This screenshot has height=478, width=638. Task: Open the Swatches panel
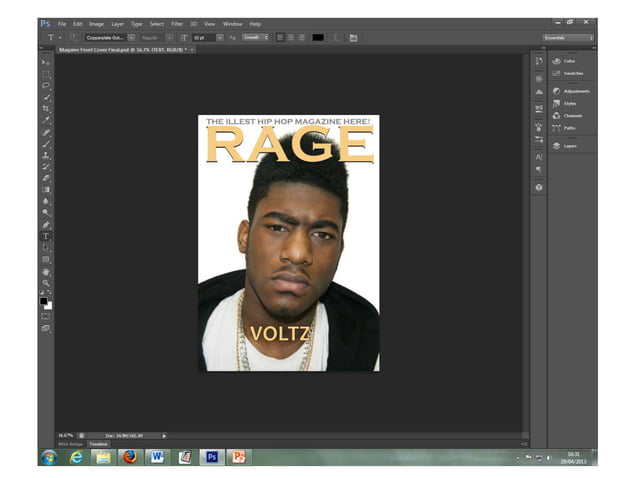pyautogui.click(x=572, y=73)
